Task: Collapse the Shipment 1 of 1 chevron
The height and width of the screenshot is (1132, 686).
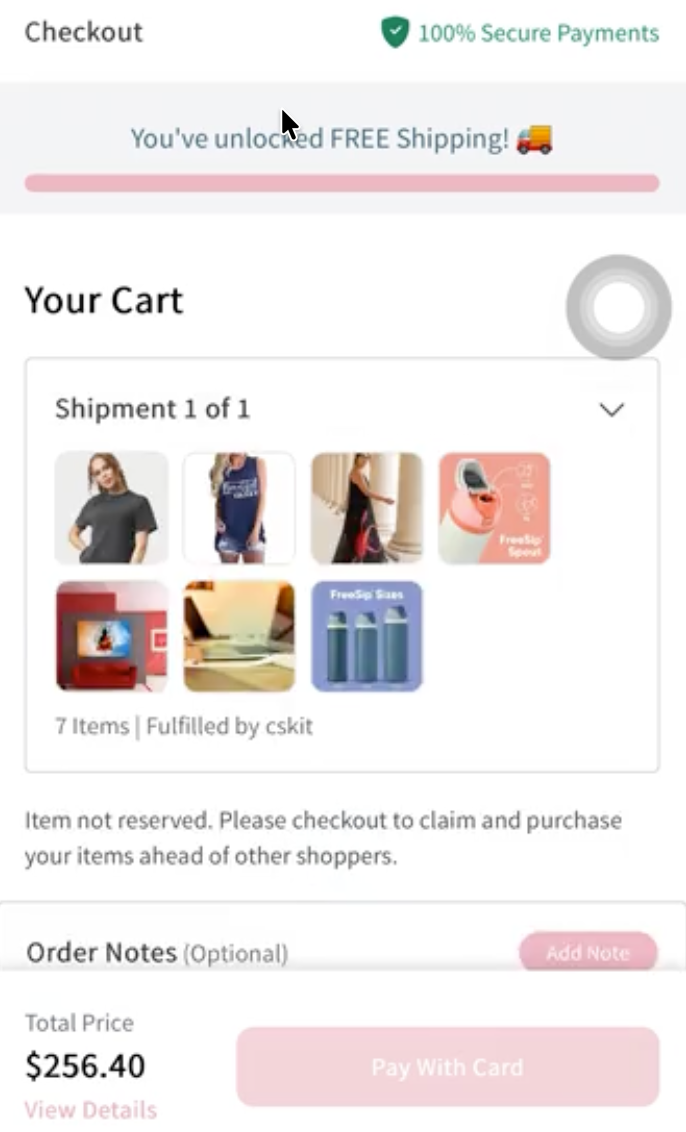Action: [x=611, y=409]
